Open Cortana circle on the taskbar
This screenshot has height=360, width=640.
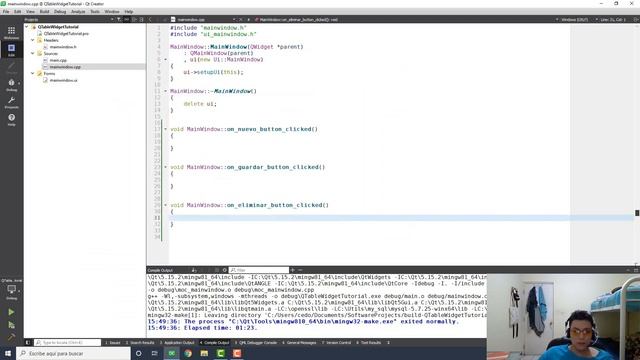pyautogui.click(x=139, y=353)
